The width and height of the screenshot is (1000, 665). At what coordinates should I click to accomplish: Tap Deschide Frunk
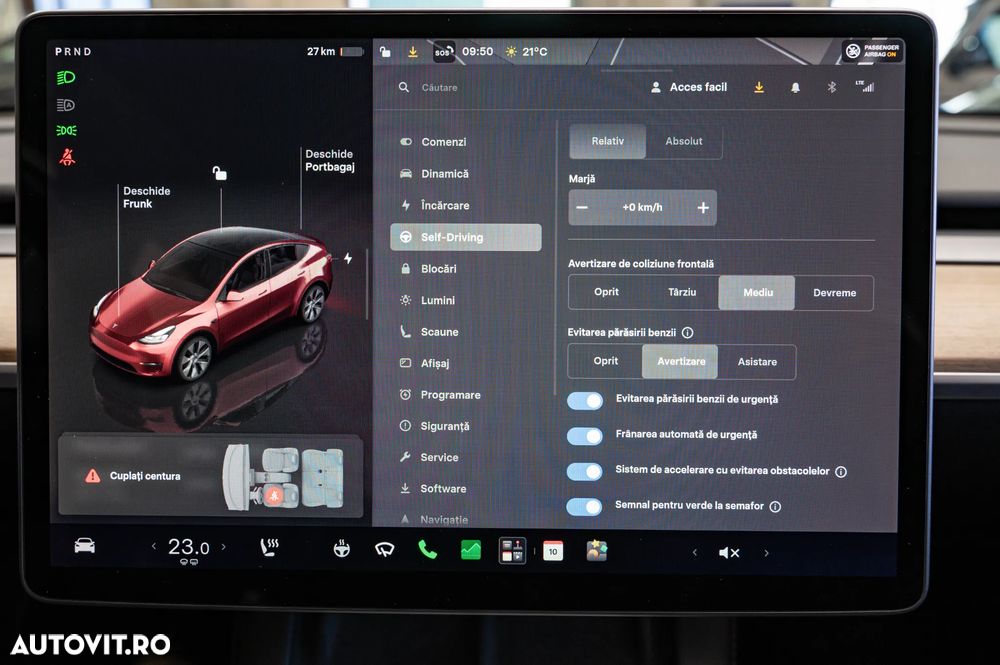point(147,197)
